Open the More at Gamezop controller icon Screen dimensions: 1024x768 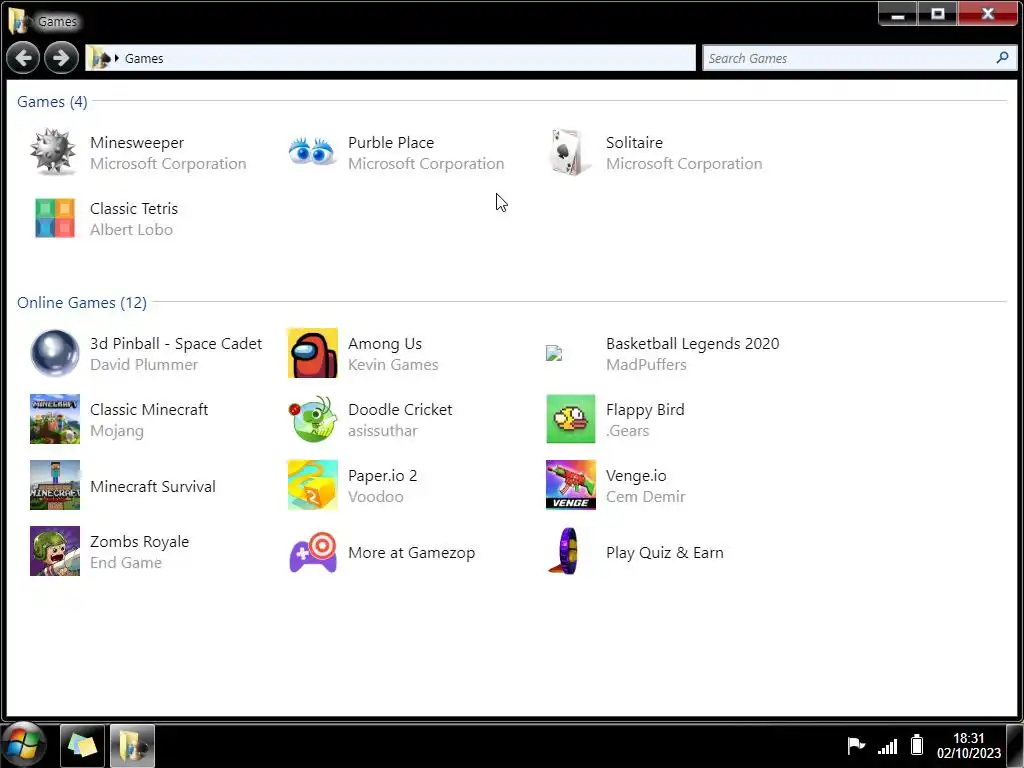313,552
